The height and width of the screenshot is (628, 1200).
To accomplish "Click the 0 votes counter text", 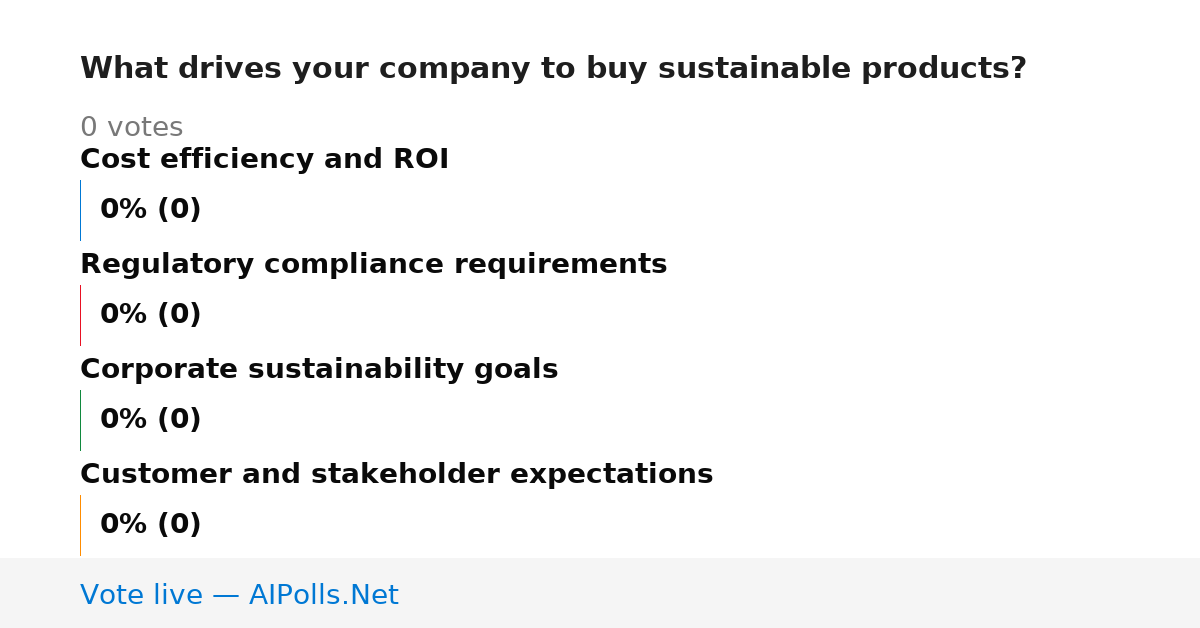I will pos(131,128).
